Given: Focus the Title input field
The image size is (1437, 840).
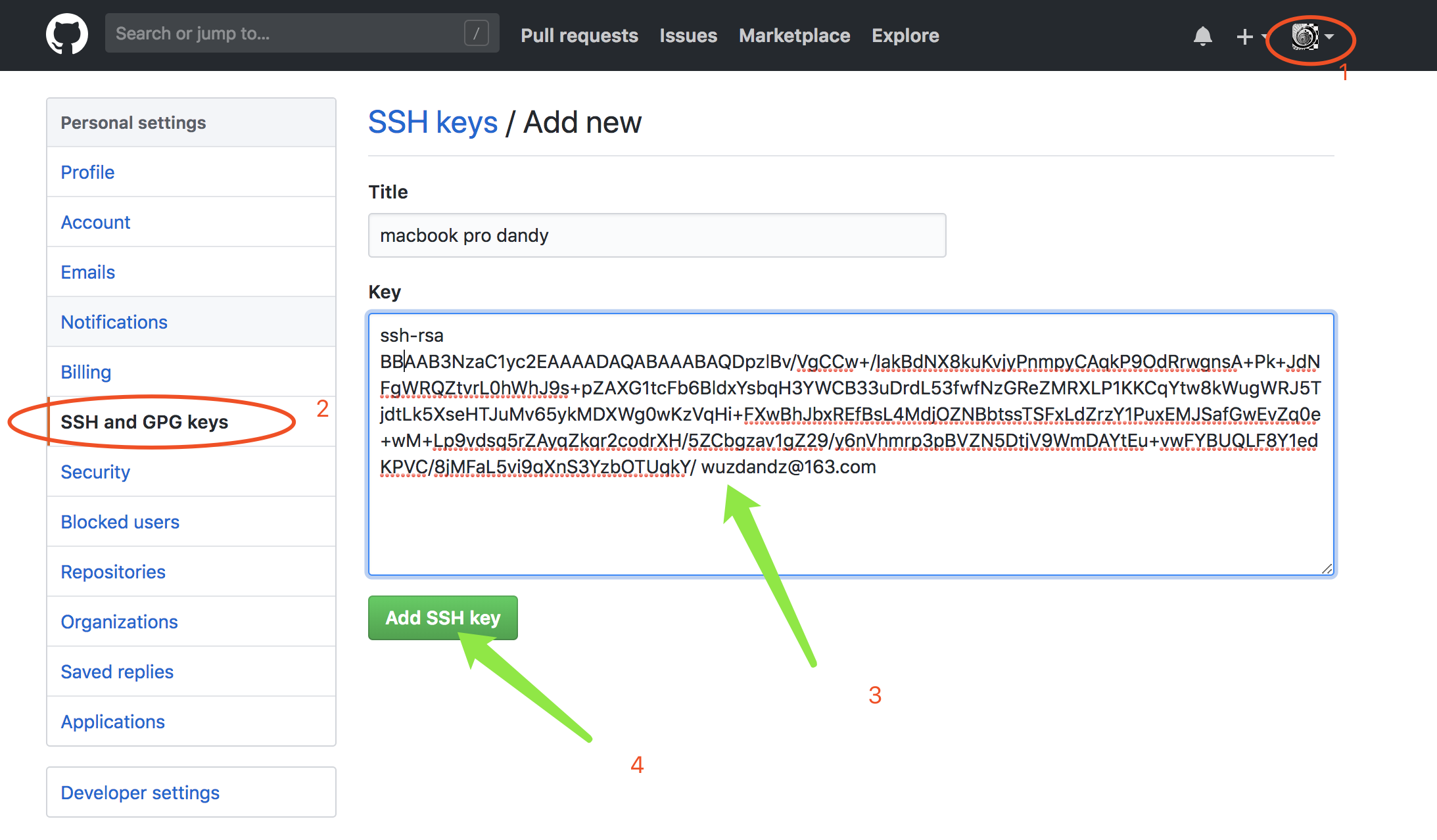Looking at the screenshot, I should (x=656, y=235).
